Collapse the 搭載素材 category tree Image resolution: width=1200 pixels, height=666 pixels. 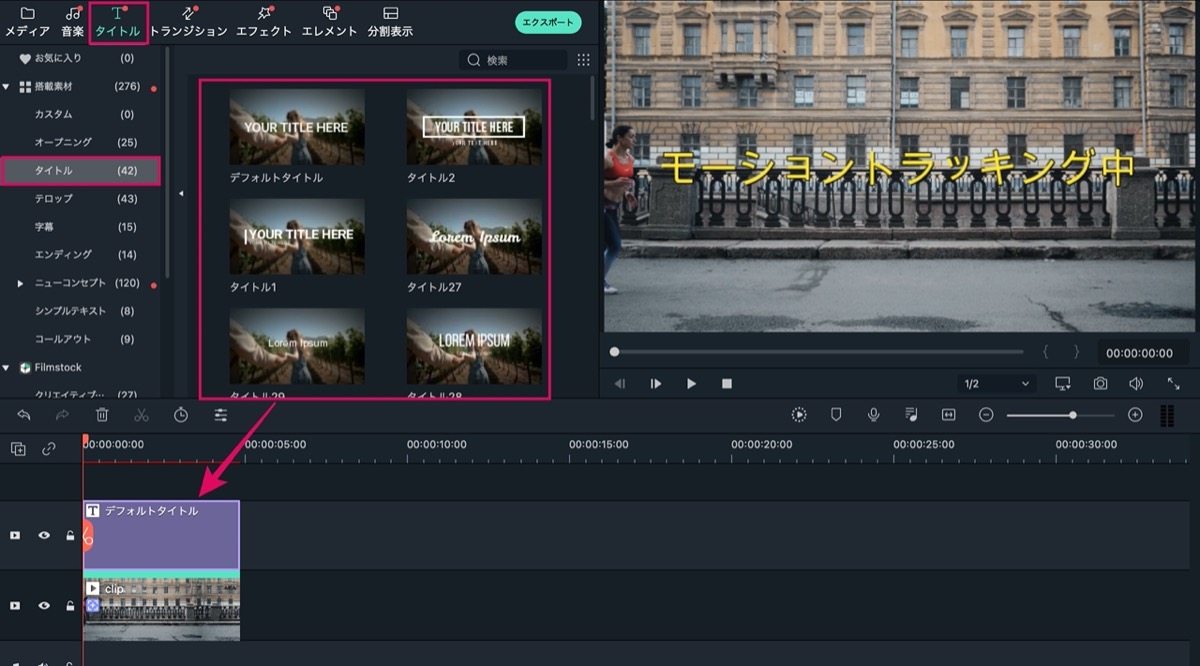[7, 87]
